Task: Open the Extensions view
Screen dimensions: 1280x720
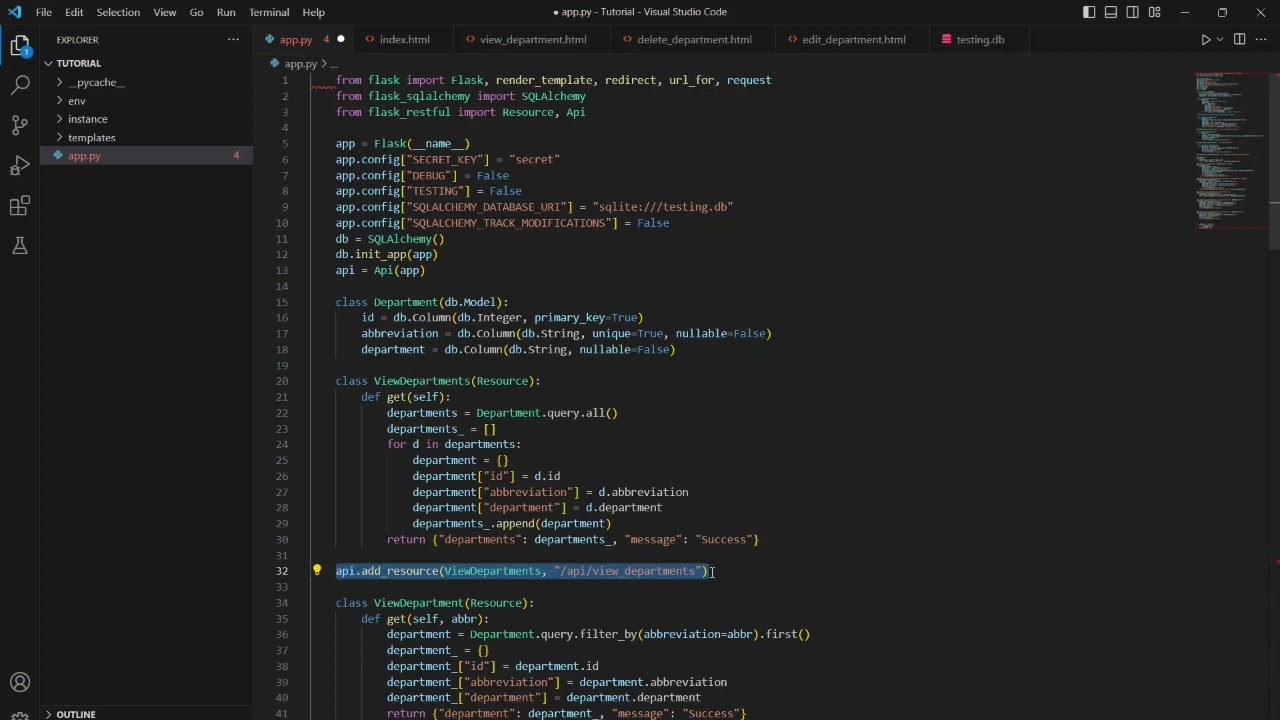Action: [x=20, y=206]
